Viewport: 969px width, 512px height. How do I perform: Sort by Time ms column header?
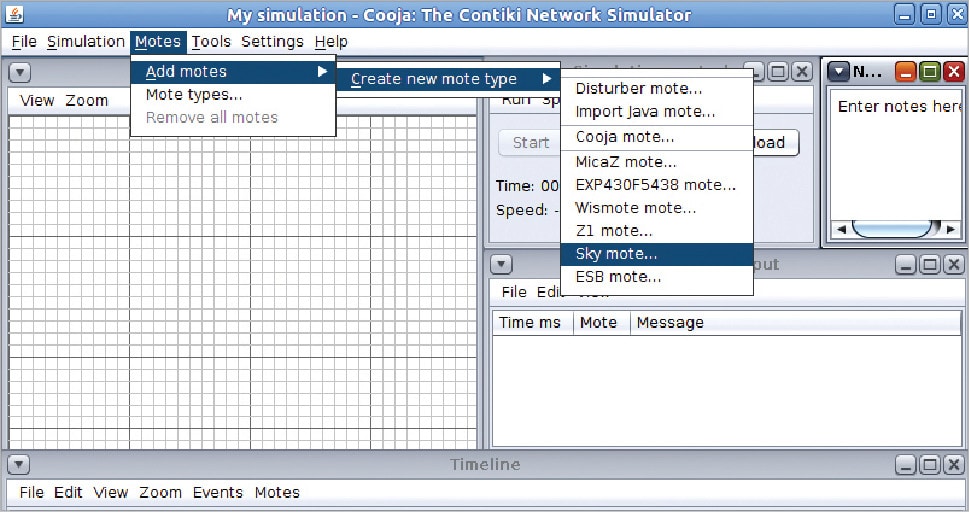(x=533, y=323)
